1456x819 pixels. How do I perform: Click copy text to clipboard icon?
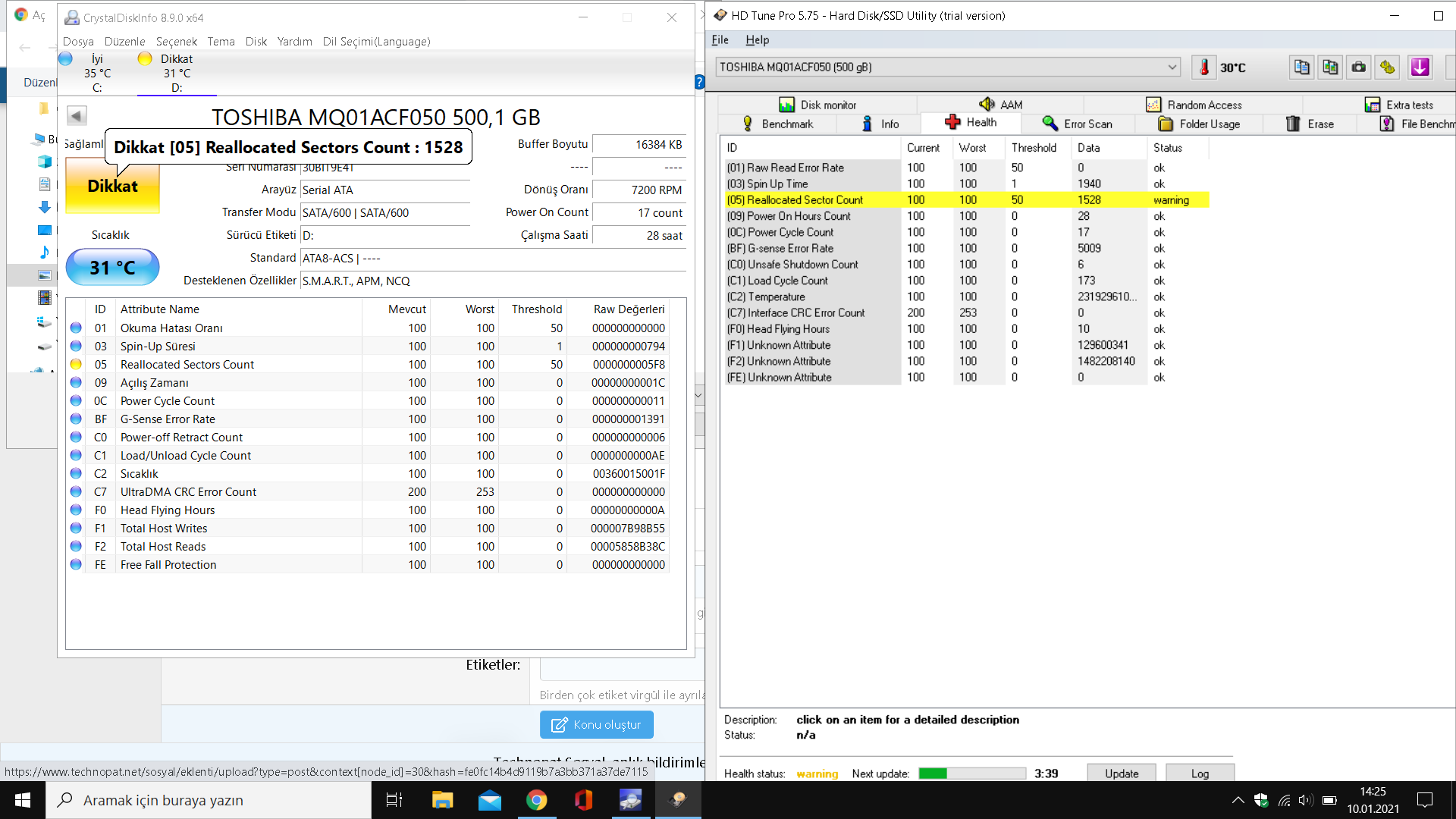[1301, 67]
